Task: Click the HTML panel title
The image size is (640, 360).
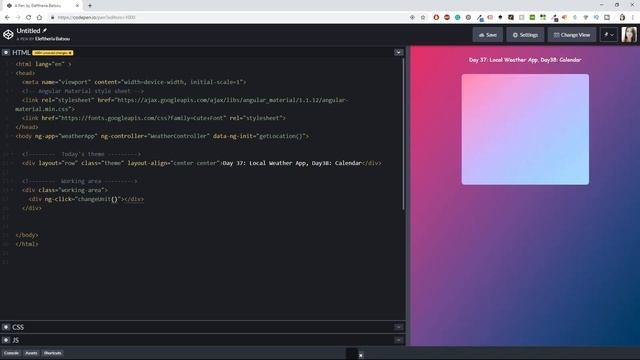Action: coord(21,53)
